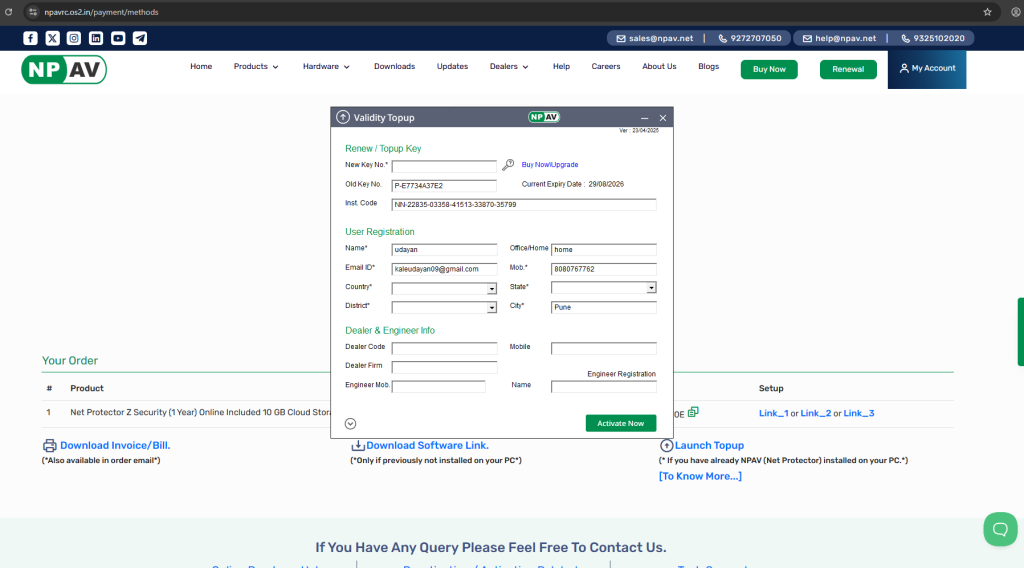Click the Download Invoice/Bill link
Image resolution: width=1024 pixels, height=568 pixels.
click(114, 445)
